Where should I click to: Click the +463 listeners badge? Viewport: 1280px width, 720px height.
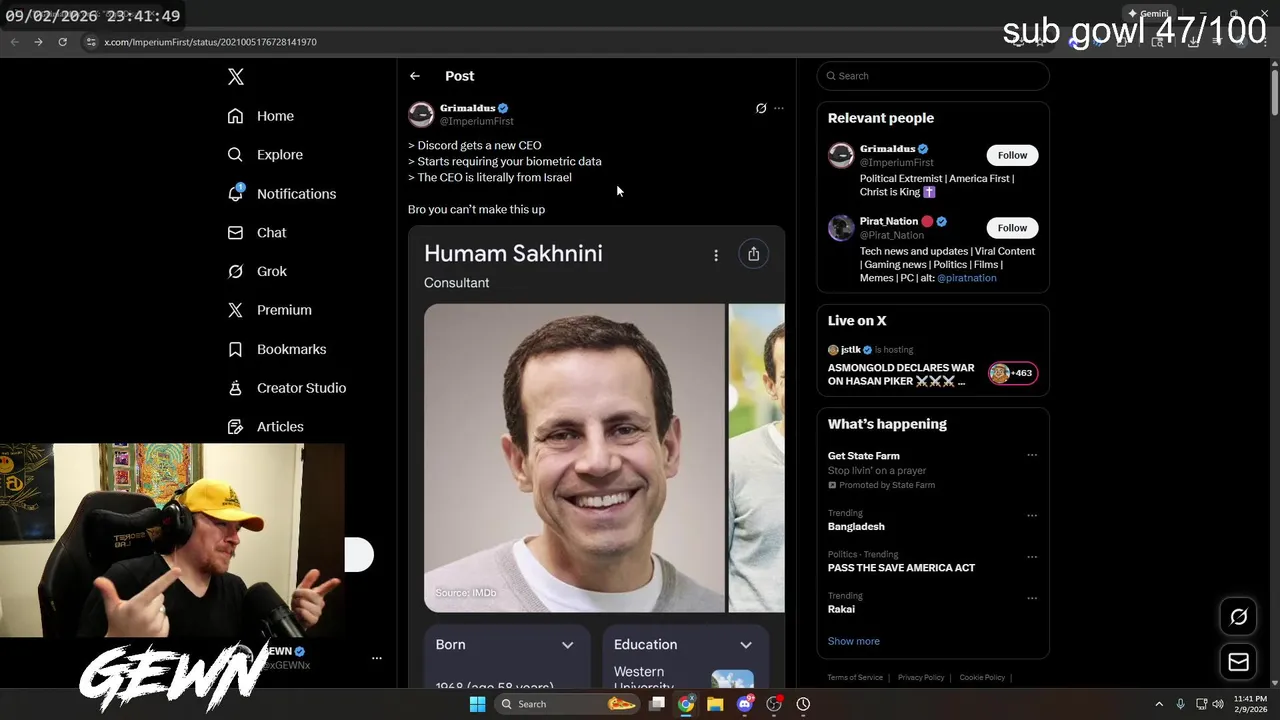[1012, 373]
